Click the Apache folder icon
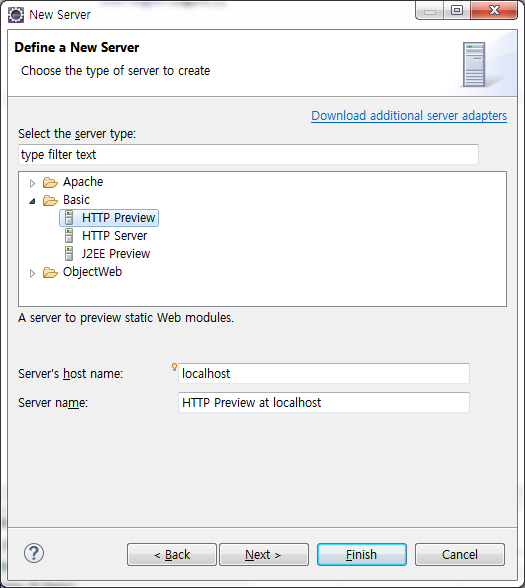Viewport: 525px width, 588px height. [x=50, y=182]
